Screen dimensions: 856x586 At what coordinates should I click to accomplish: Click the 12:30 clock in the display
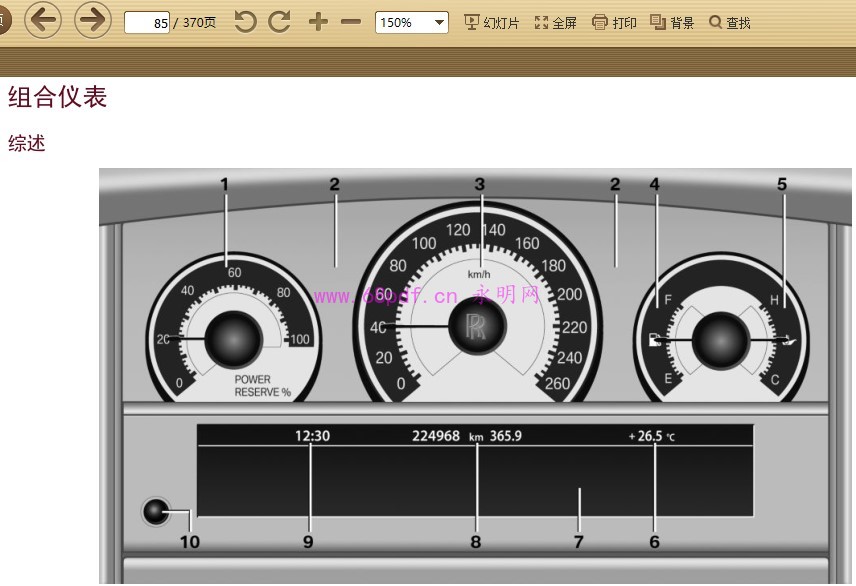click(x=312, y=436)
